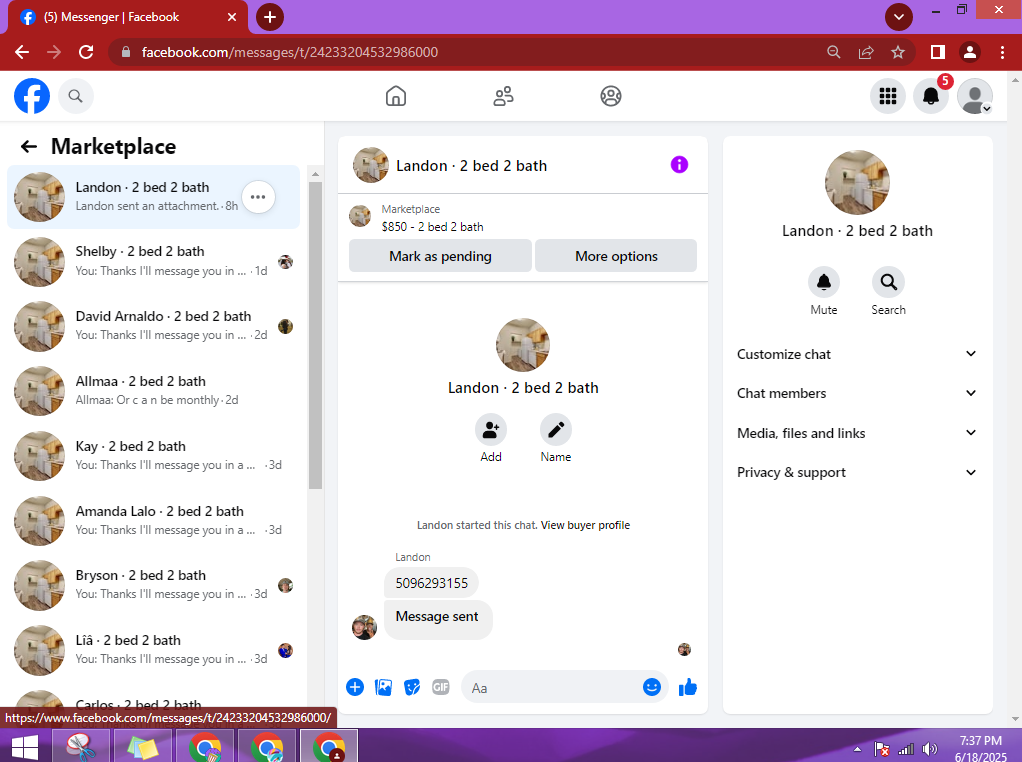Click More options button
Screen dimensions: 1022x762
pyautogui.click(x=616, y=256)
